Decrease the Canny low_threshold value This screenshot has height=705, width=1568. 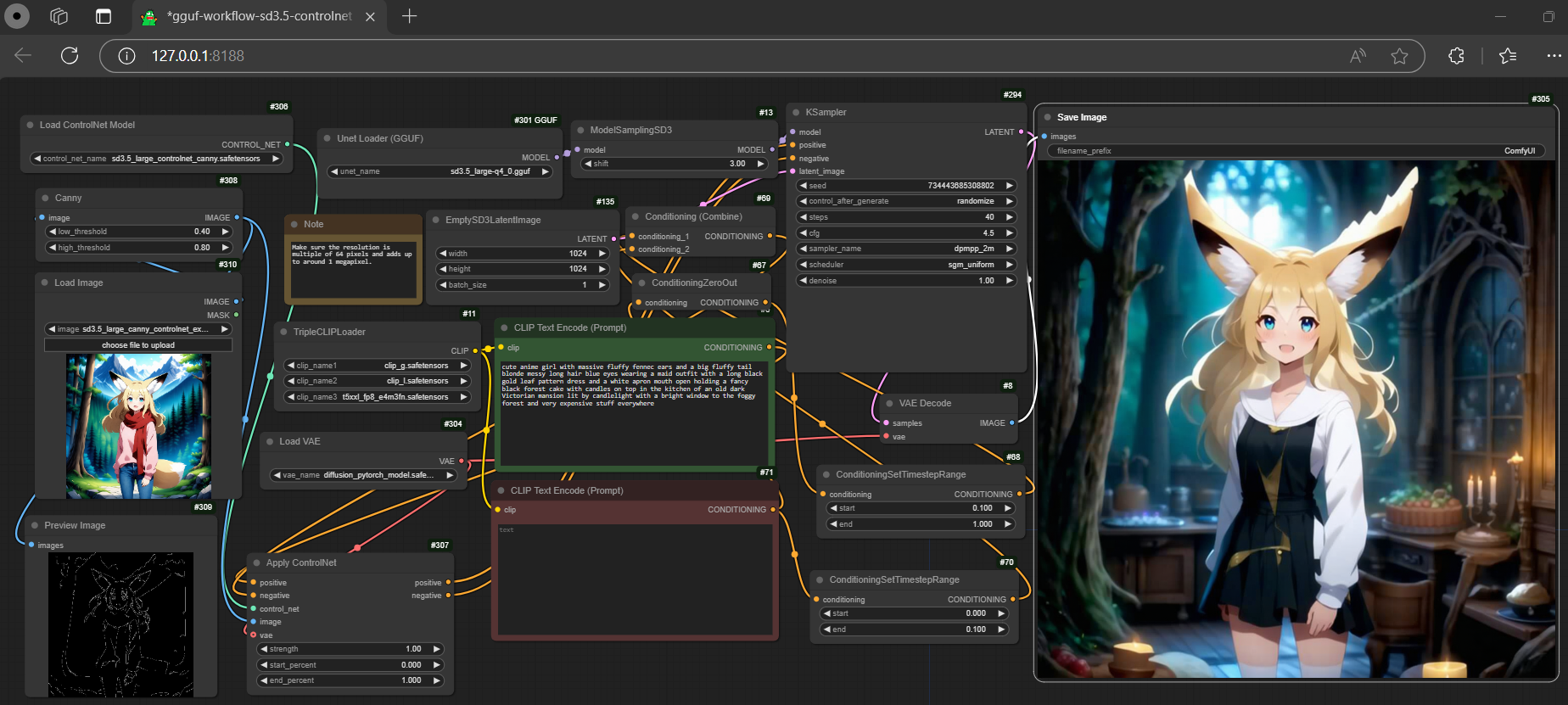53,232
